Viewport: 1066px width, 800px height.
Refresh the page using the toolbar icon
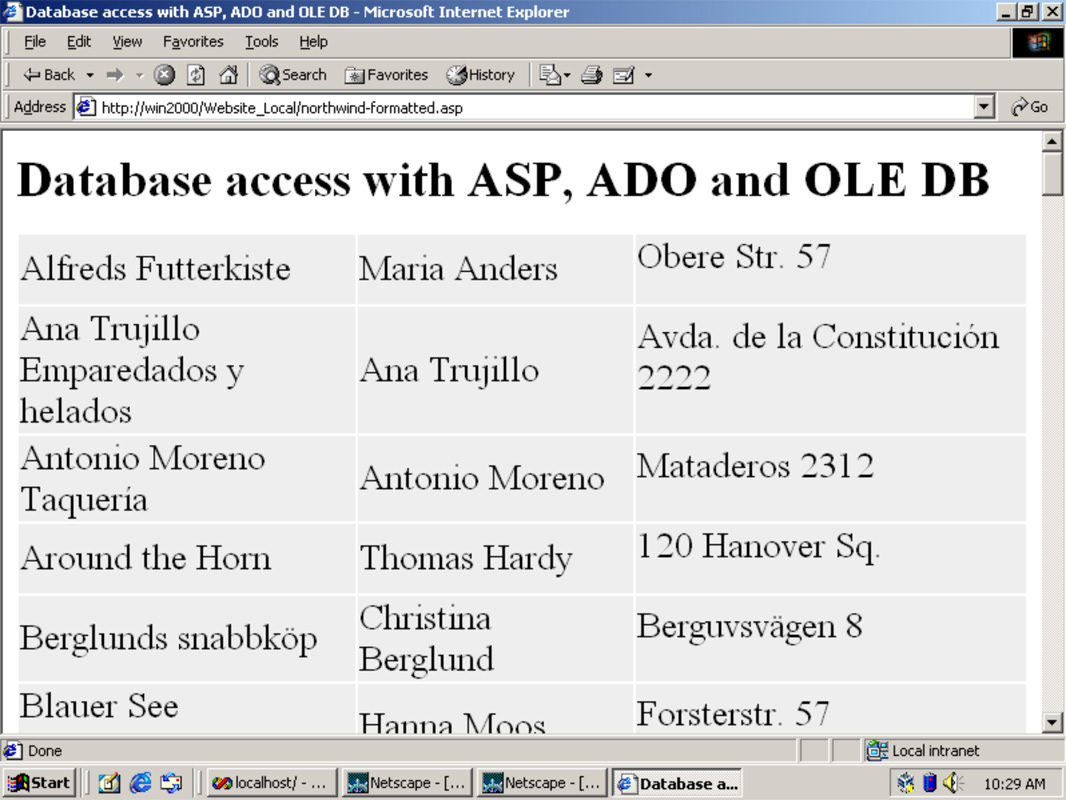pos(196,75)
